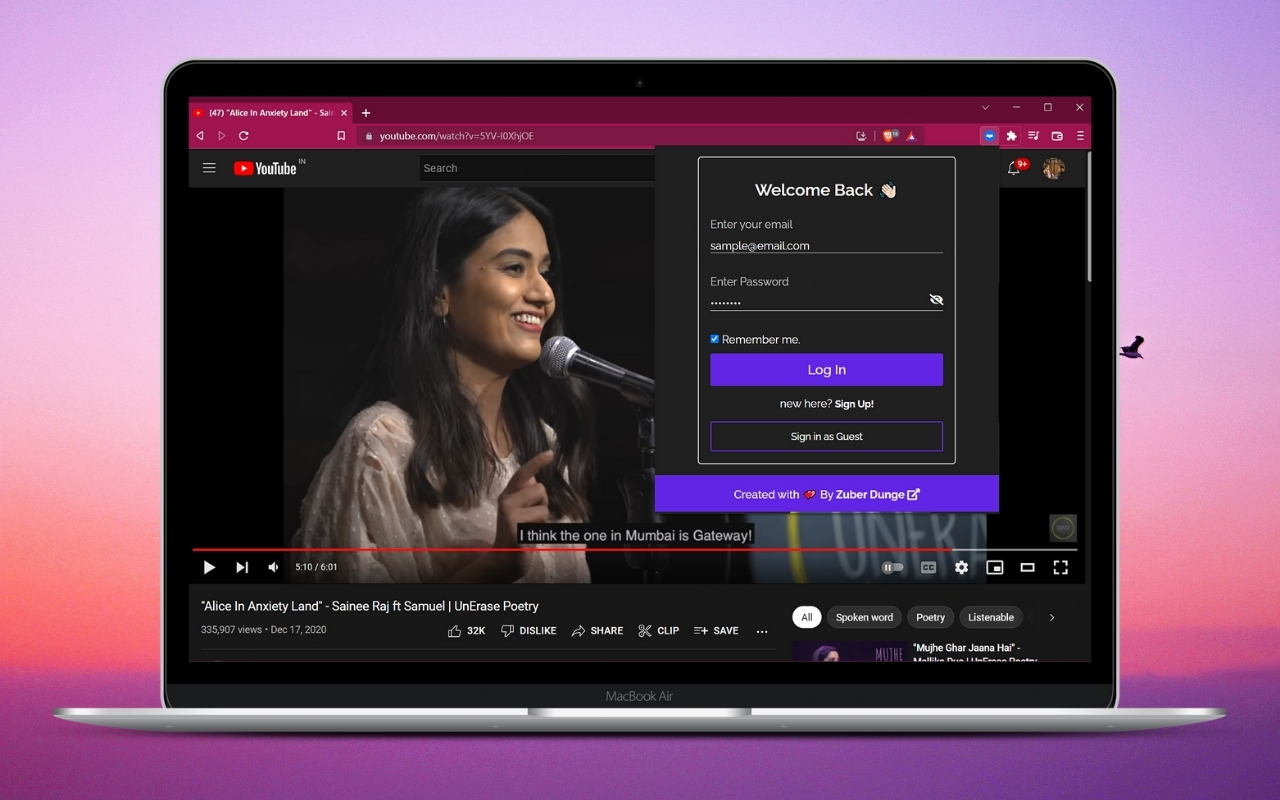Screen dimensions: 1280x800
Task: Enter fullscreen video mode
Action: coord(1061,567)
